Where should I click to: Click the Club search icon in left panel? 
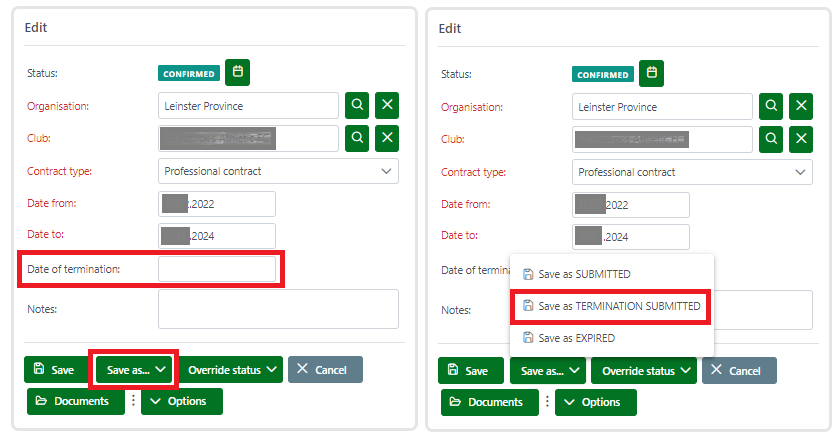tap(358, 138)
